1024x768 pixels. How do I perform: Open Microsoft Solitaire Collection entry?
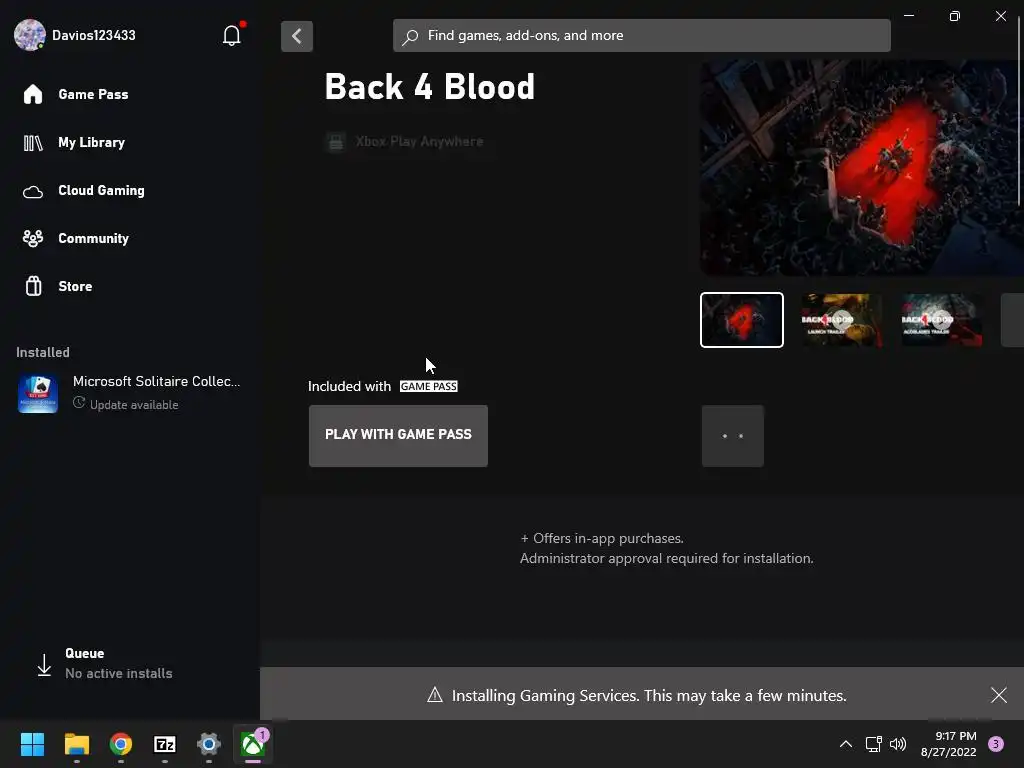tap(129, 392)
